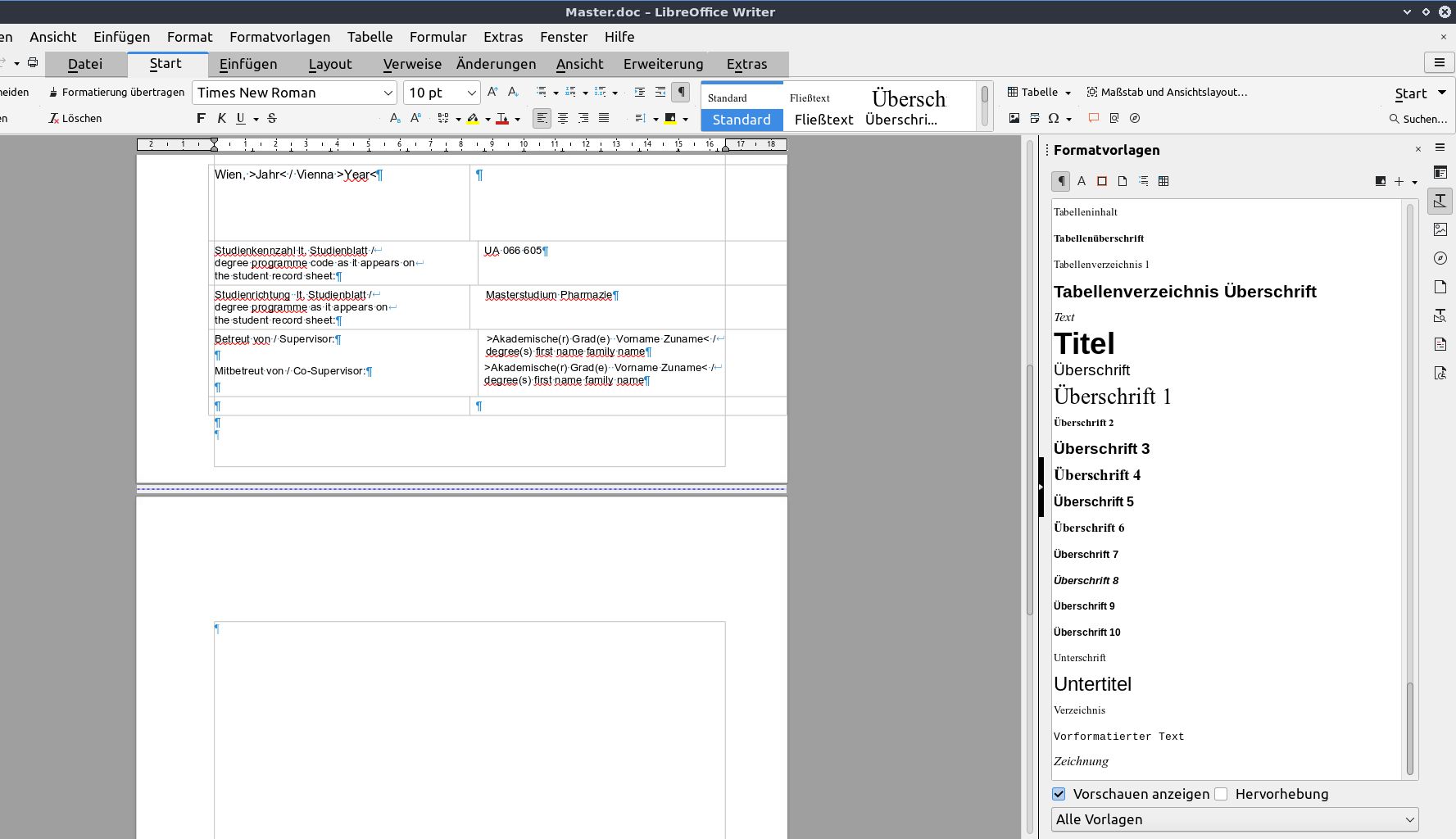1456x839 pixels.
Task: Show list styles in Formatvorlagen panel
Action: [x=1143, y=181]
